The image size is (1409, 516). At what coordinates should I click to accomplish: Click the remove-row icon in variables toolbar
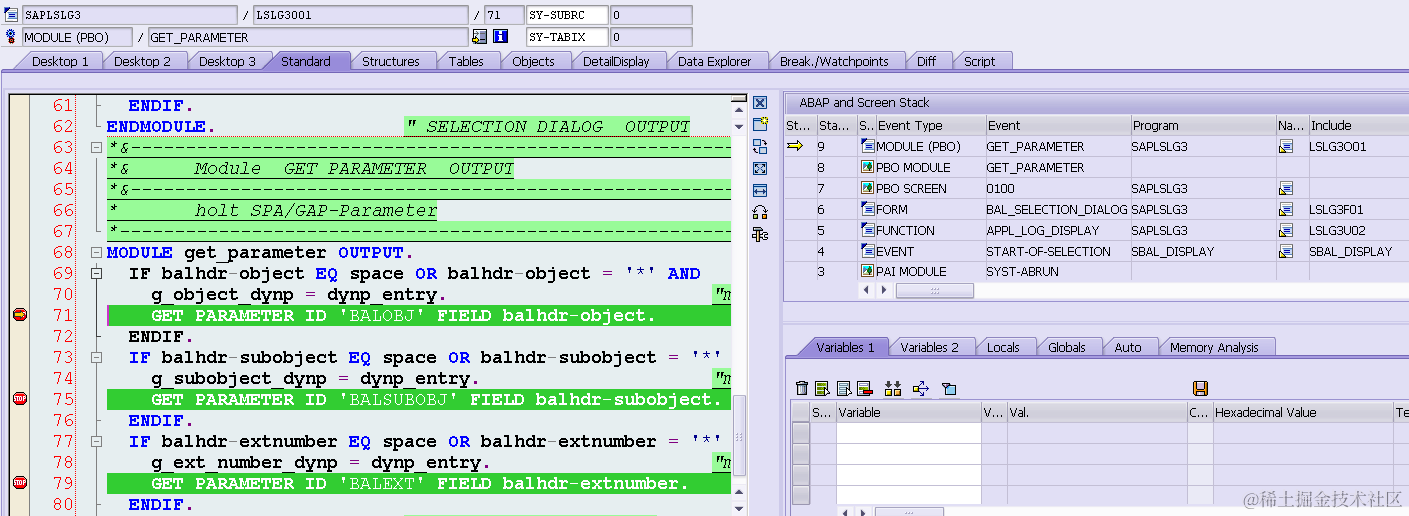pyautogui.click(x=864, y=388)
